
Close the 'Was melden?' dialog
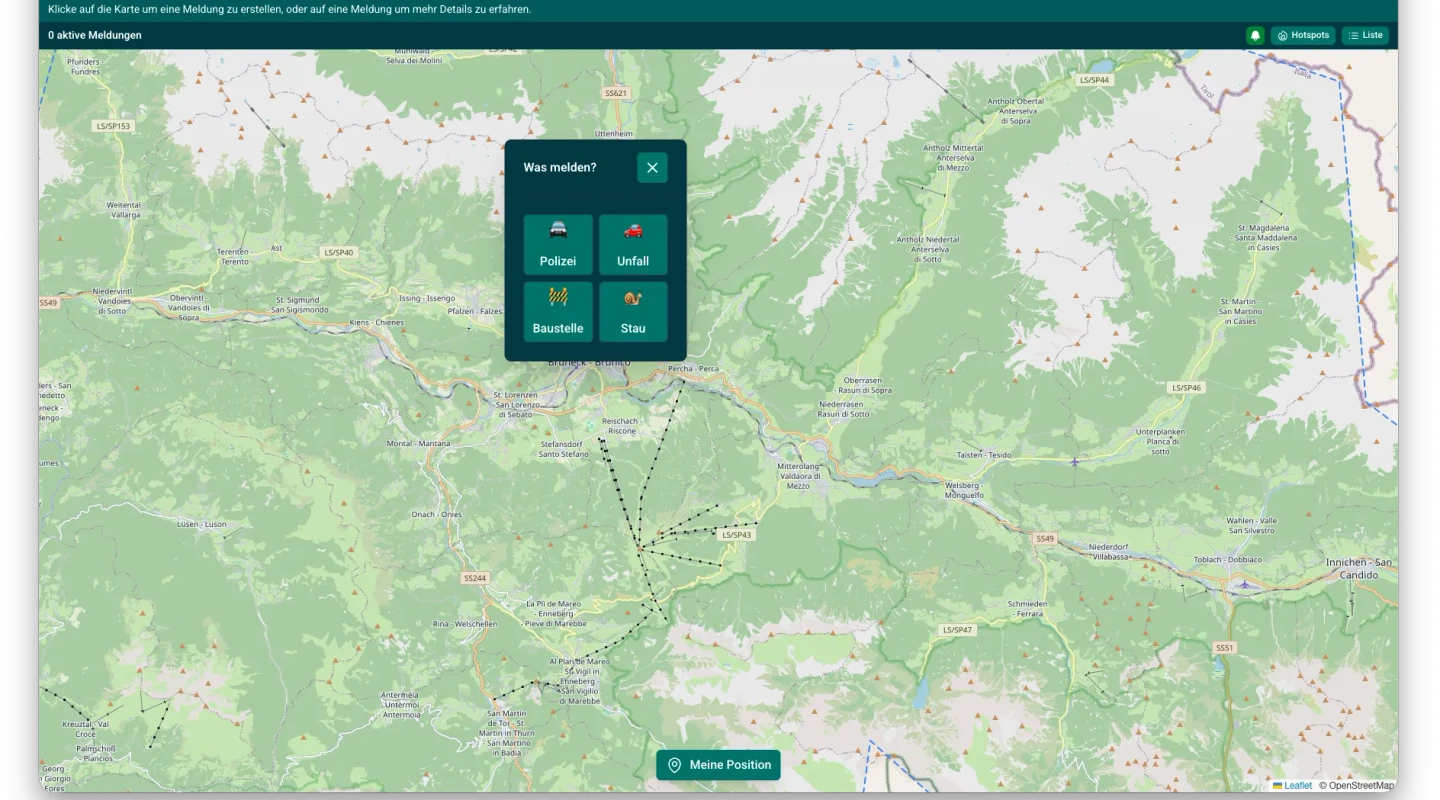(x=652, y=168)
